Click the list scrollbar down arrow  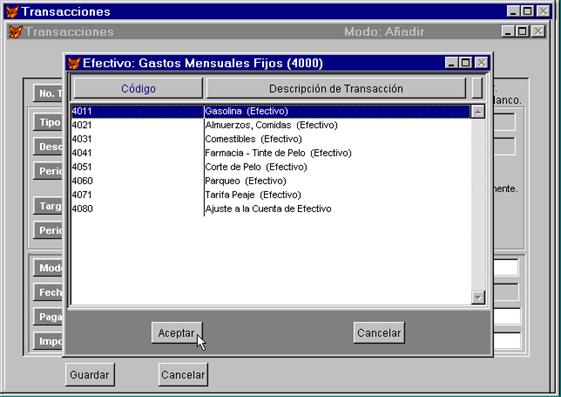click(478, 297)
